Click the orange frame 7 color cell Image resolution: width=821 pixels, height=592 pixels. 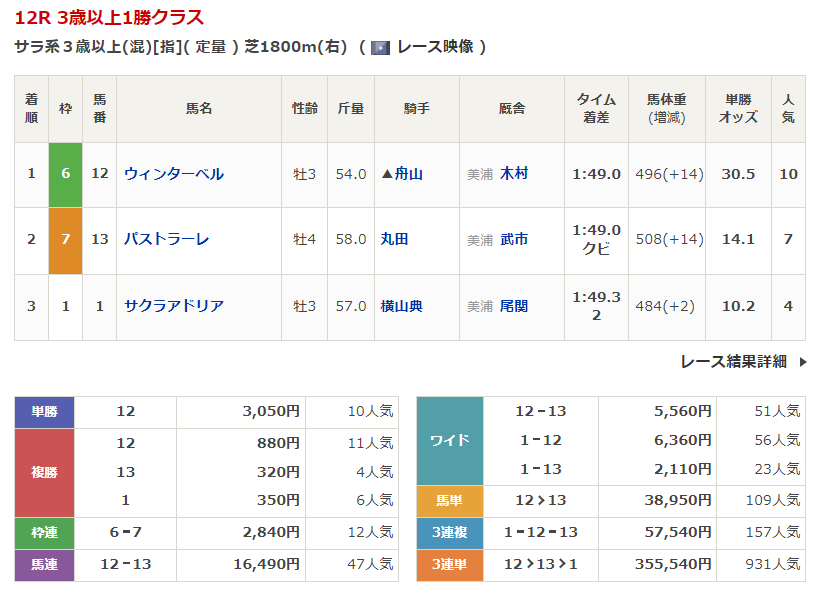point(65,239)
